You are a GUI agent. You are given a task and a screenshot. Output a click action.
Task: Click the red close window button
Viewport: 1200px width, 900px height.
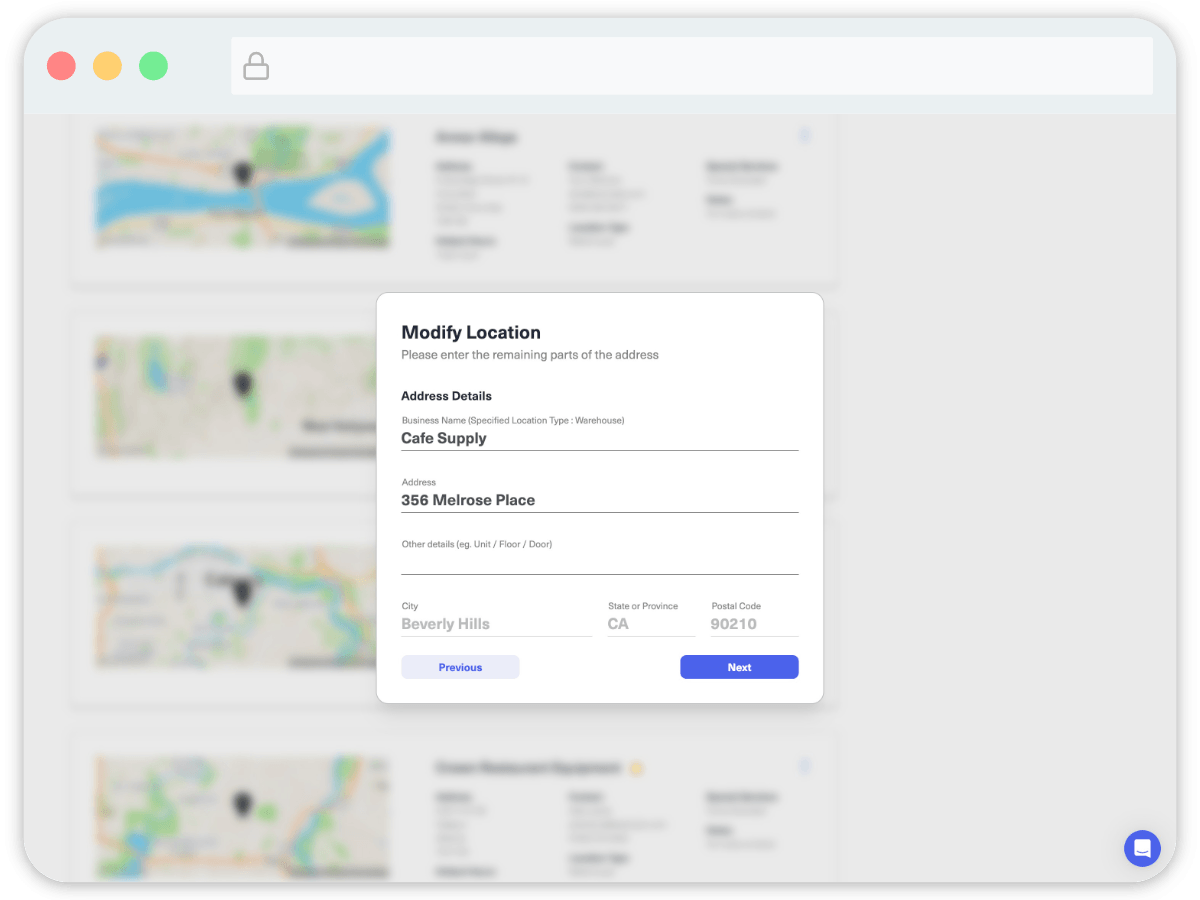(61, 67)
